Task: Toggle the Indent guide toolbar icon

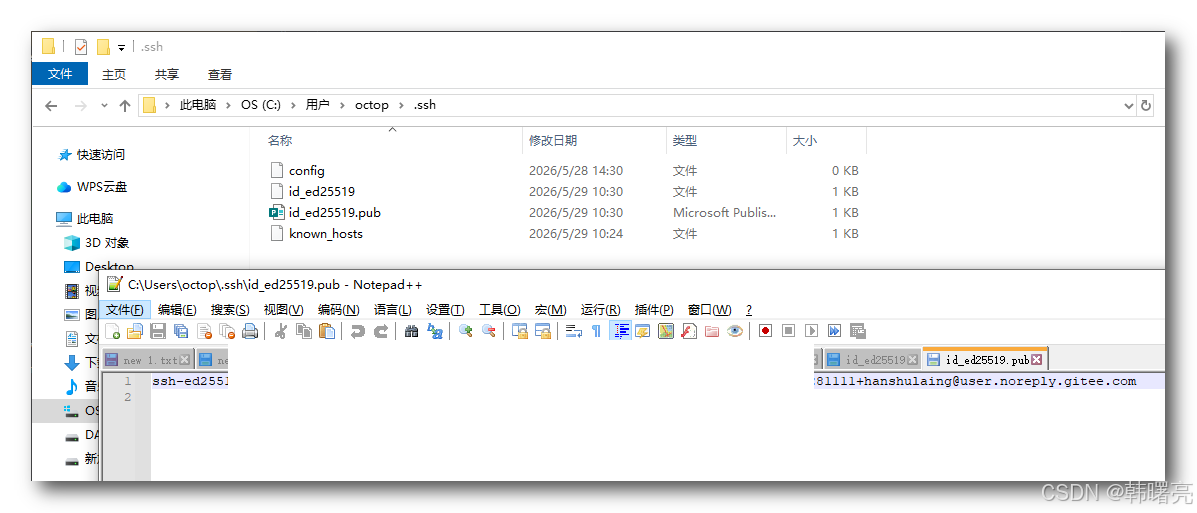Action: (x=621, y=331)
